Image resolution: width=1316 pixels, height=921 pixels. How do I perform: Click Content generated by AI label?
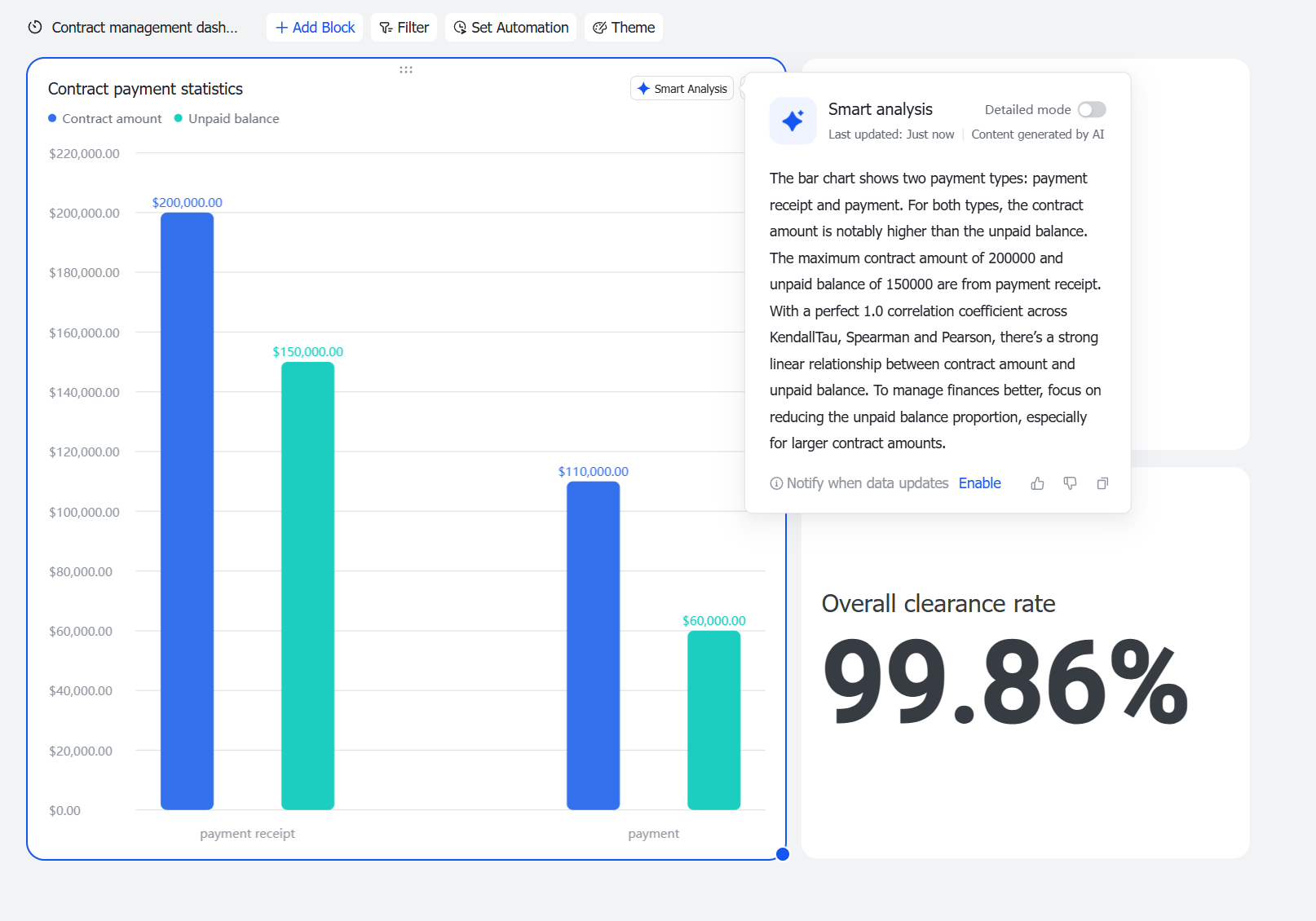pos(1038,134)
